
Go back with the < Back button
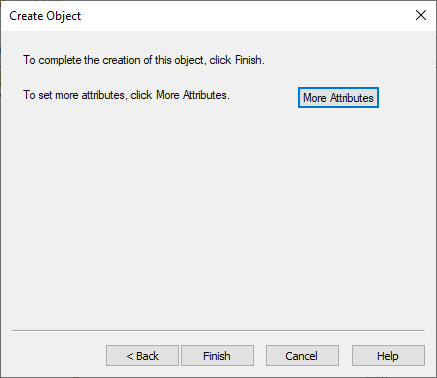pos(142,356)
